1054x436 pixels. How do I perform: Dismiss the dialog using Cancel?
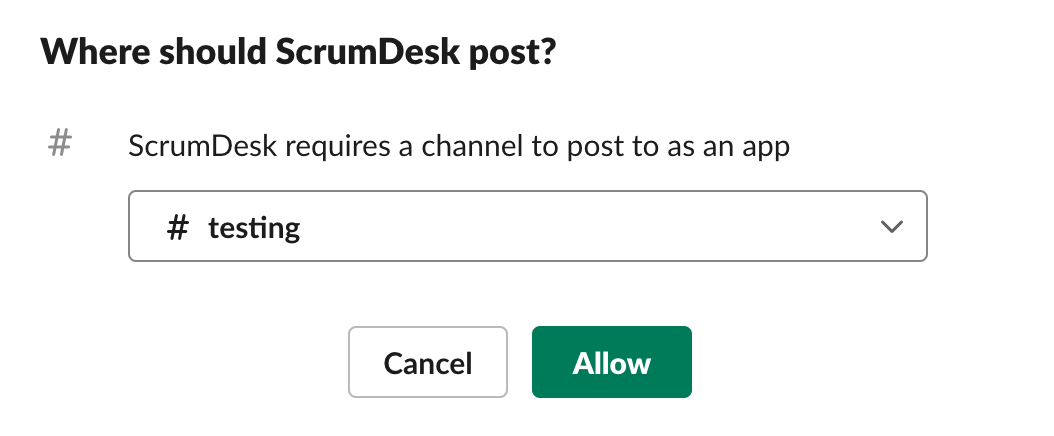click(428, 362)
